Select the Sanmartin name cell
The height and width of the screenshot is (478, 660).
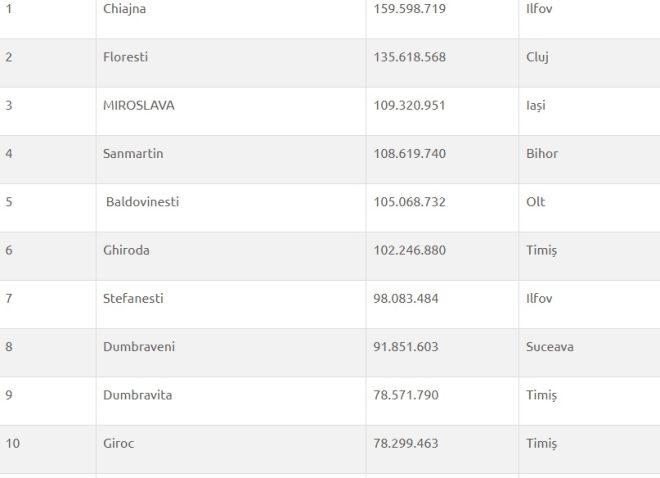click(133, 154)
